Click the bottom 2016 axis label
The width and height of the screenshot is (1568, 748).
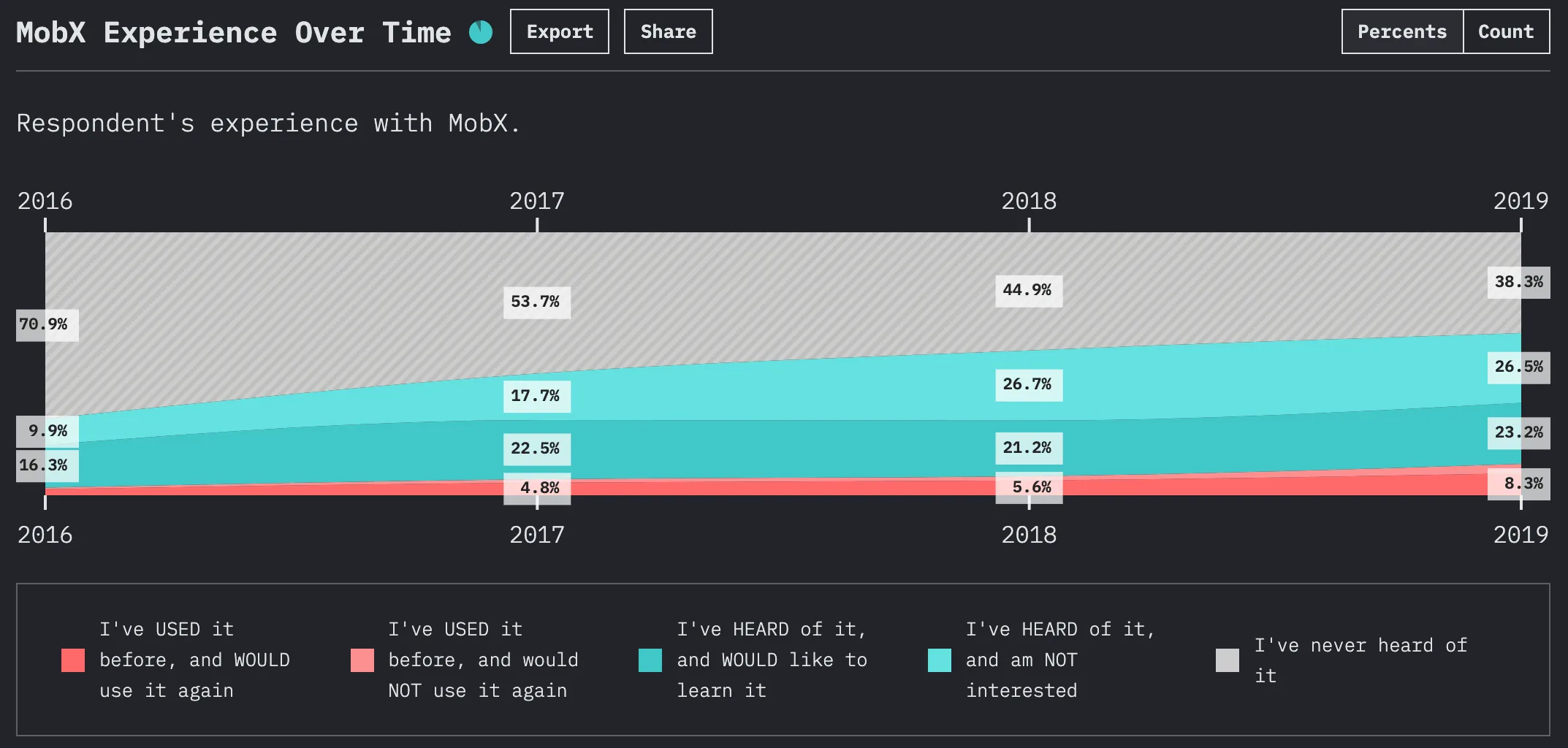45,535
